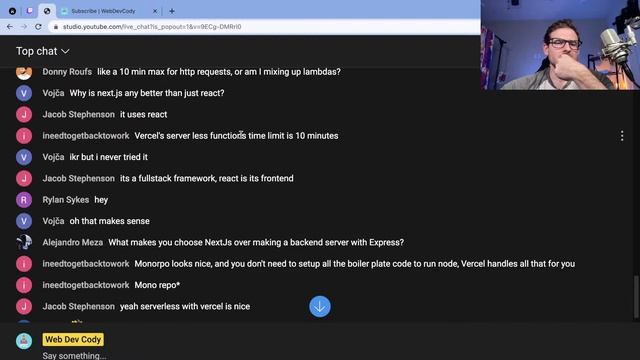Click Jacob Stephenson name beside 'it uses react'
The height and width of the screenshot is (360, 640).
(78, 115)
